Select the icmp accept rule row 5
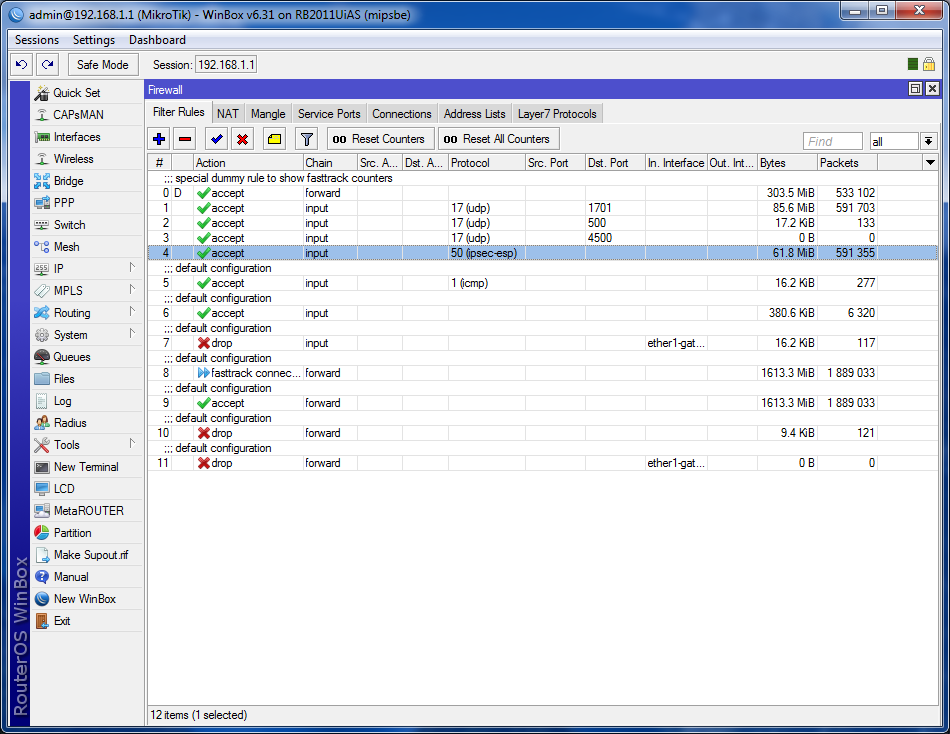Screen dimensions: 950x734 400,283
